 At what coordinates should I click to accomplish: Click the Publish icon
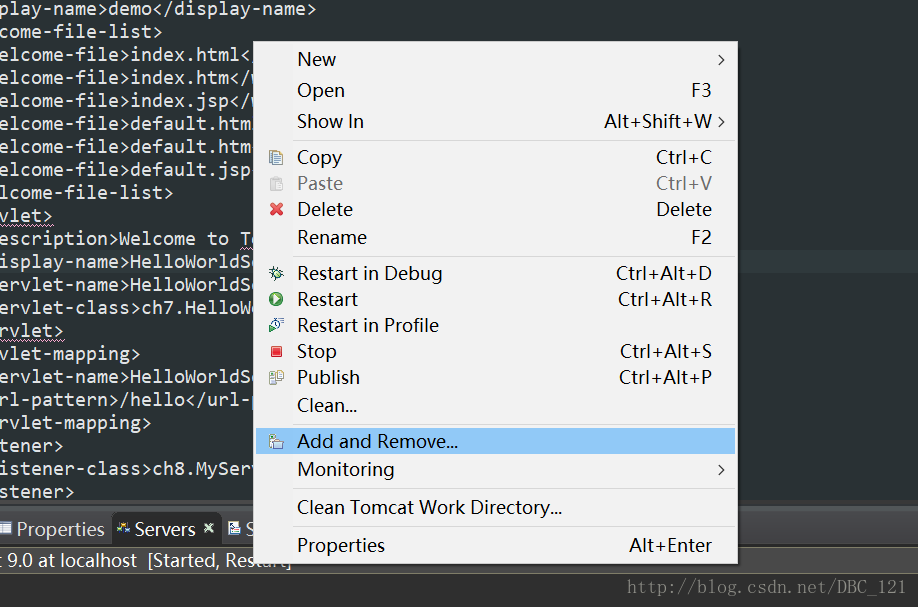(x=277, y=378)
